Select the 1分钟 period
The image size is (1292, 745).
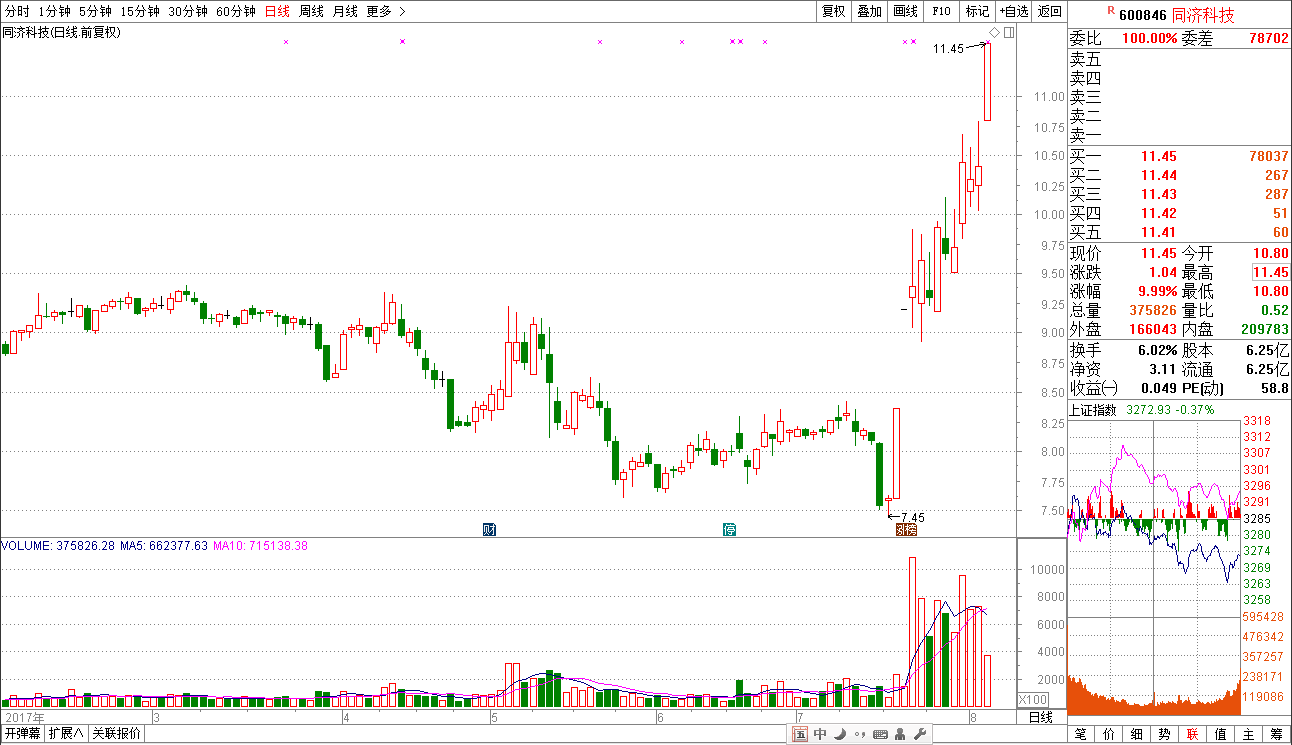[x=54, y=11]
